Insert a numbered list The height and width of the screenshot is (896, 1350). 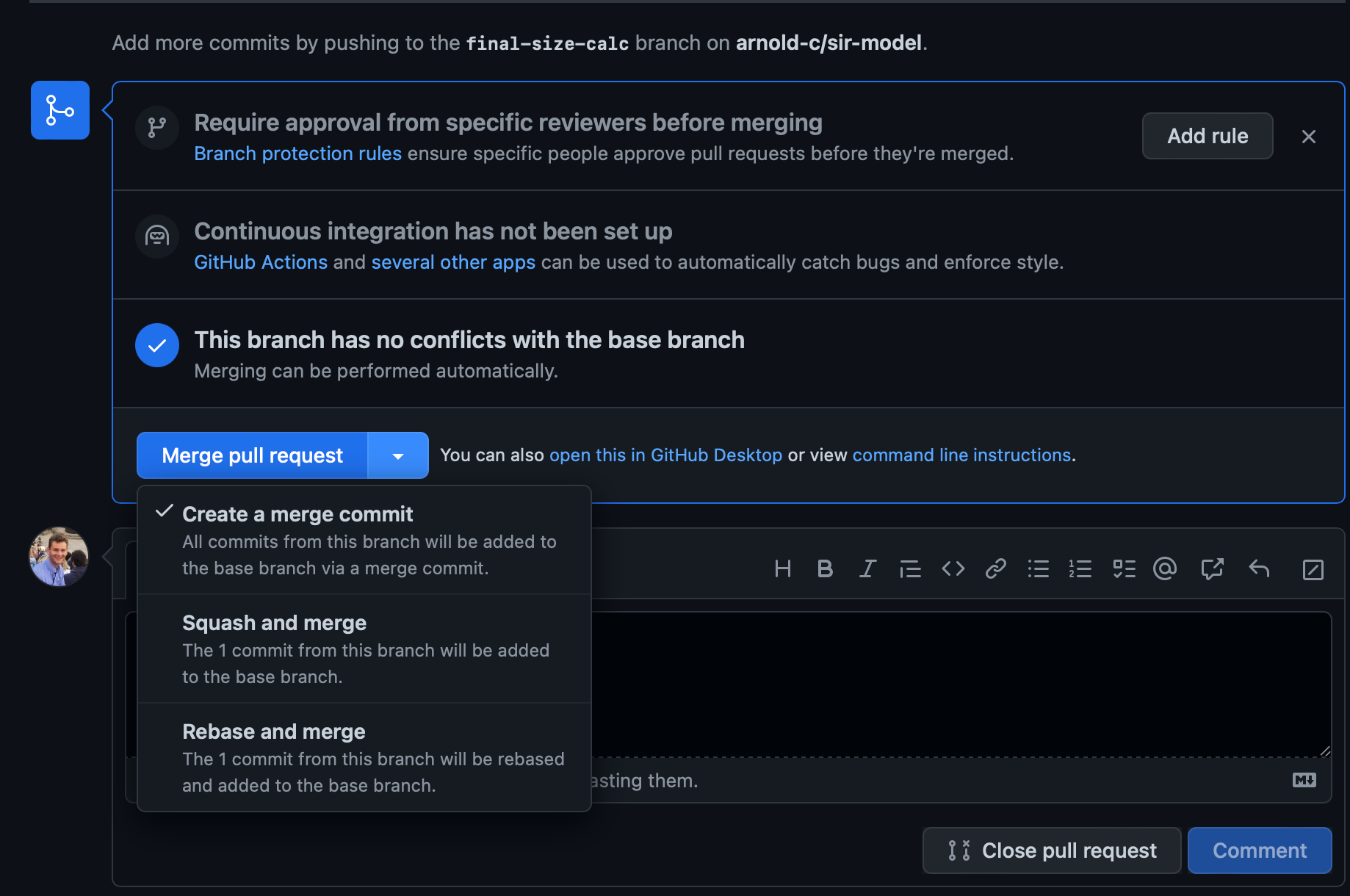click(x=1080, y=569)
